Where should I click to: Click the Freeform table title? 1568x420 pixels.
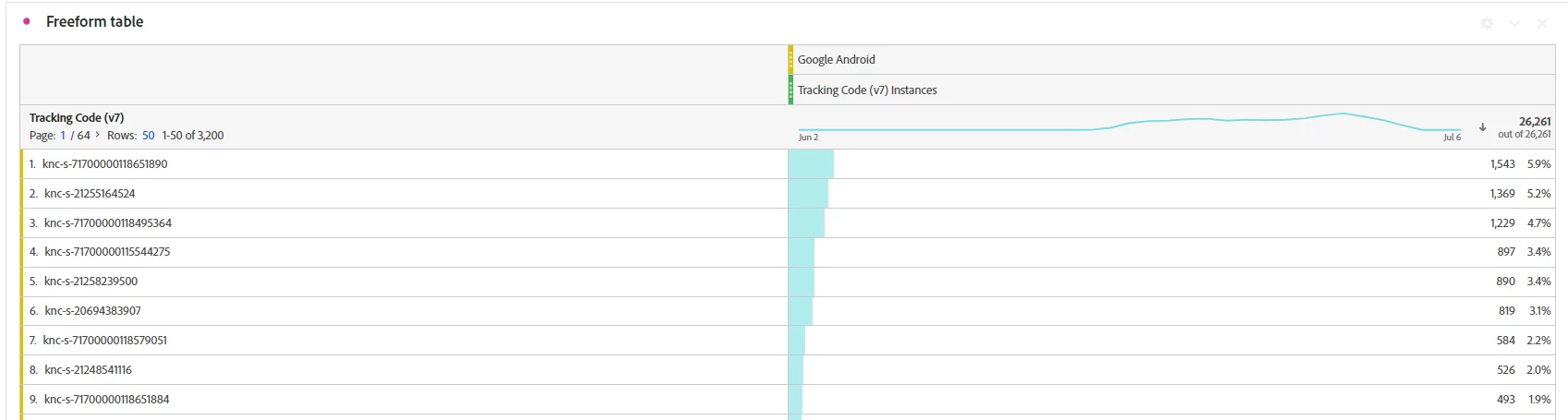[95, 21]
